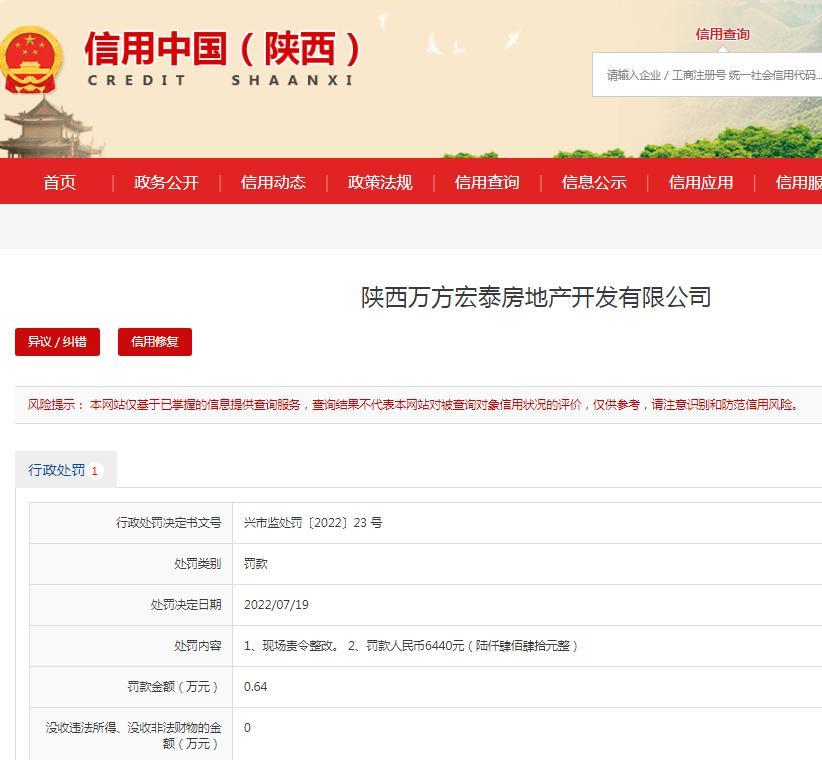The height and width of the screenshot is (760, 822).
Task: Focus the enterprise name search input
Action: (707, 75)
